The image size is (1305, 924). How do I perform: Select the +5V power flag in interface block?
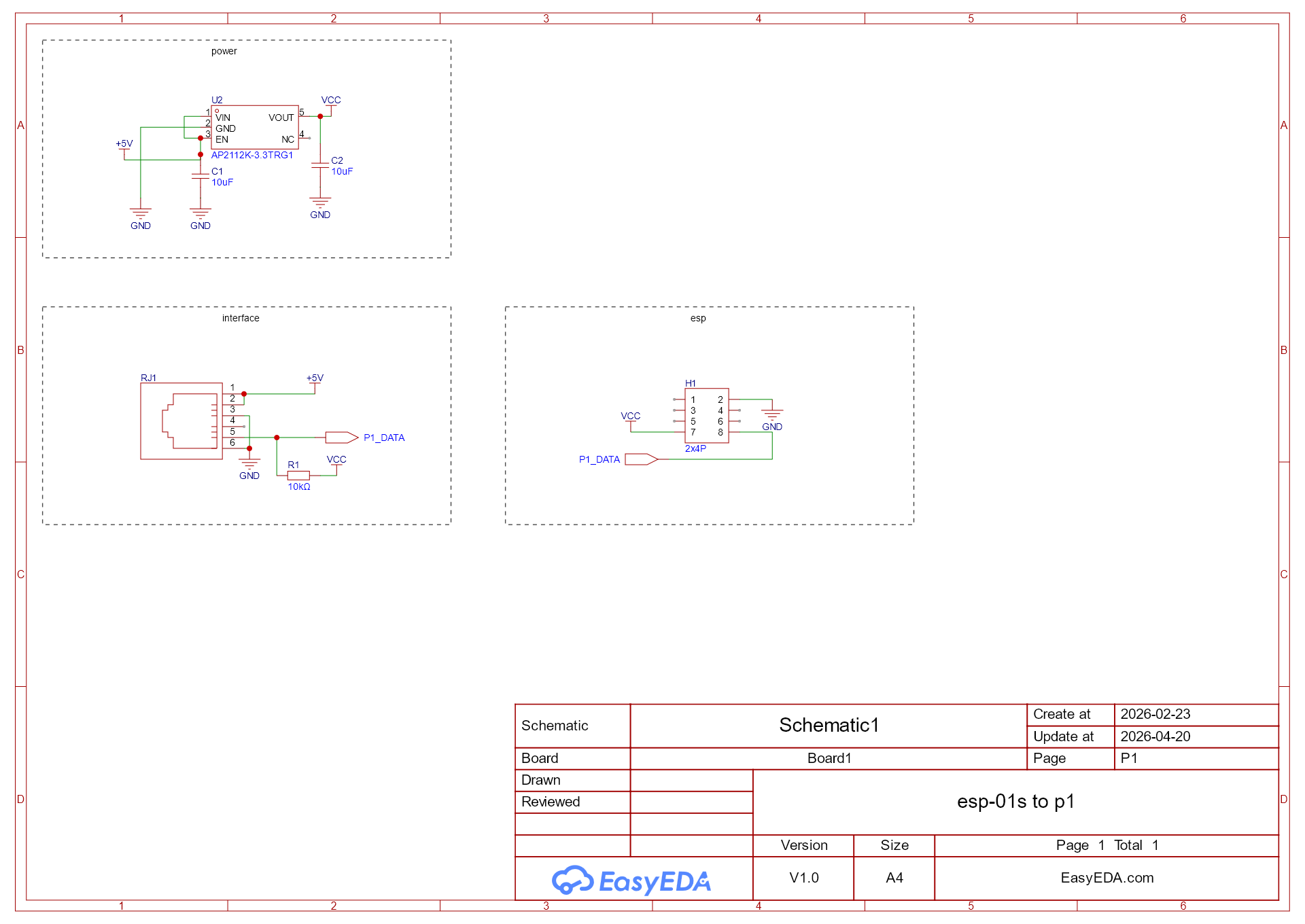click(x=315, y=381)
